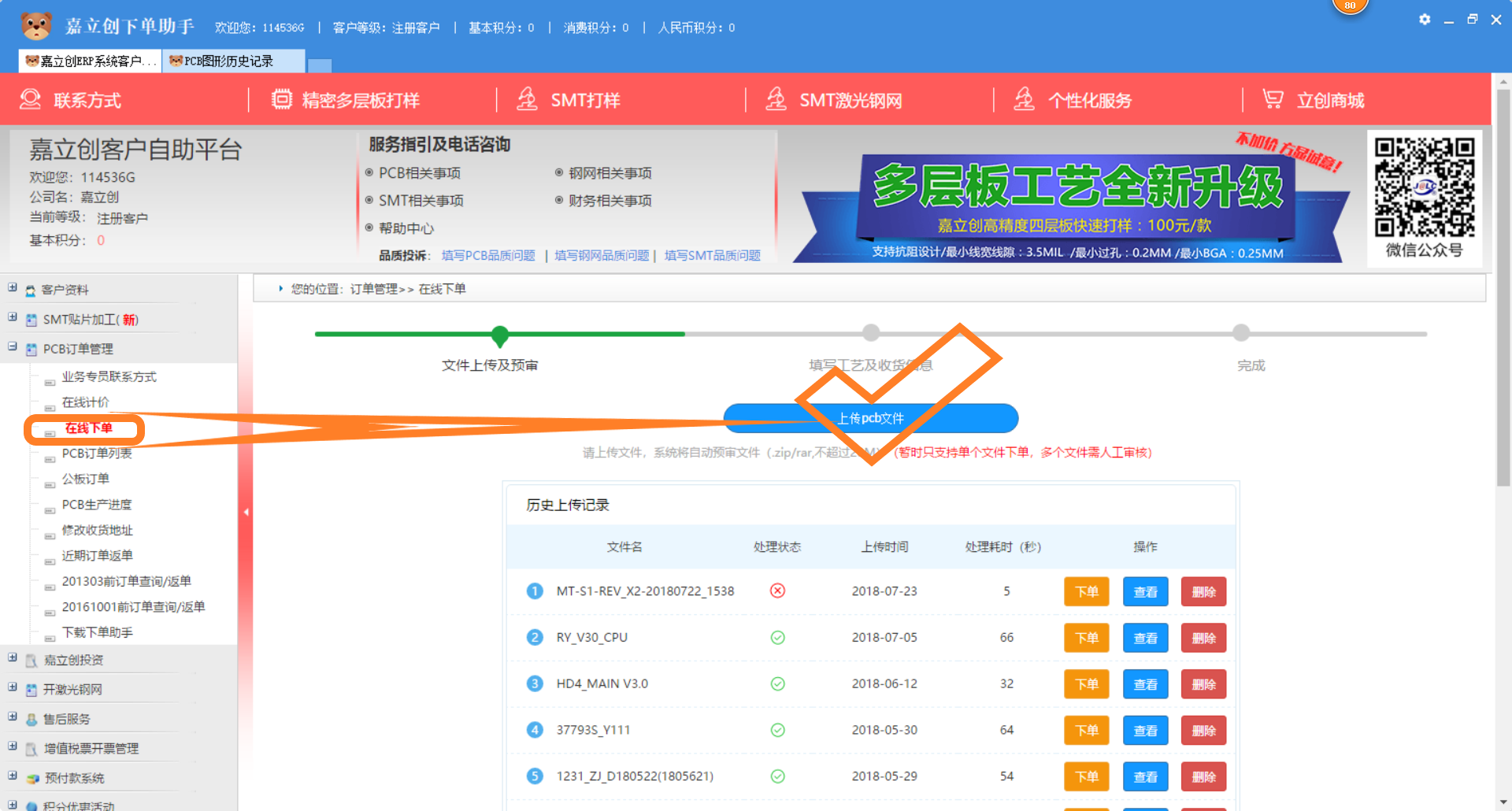Click the SMT打样 icon in red navbar

[x=527, y=100]
